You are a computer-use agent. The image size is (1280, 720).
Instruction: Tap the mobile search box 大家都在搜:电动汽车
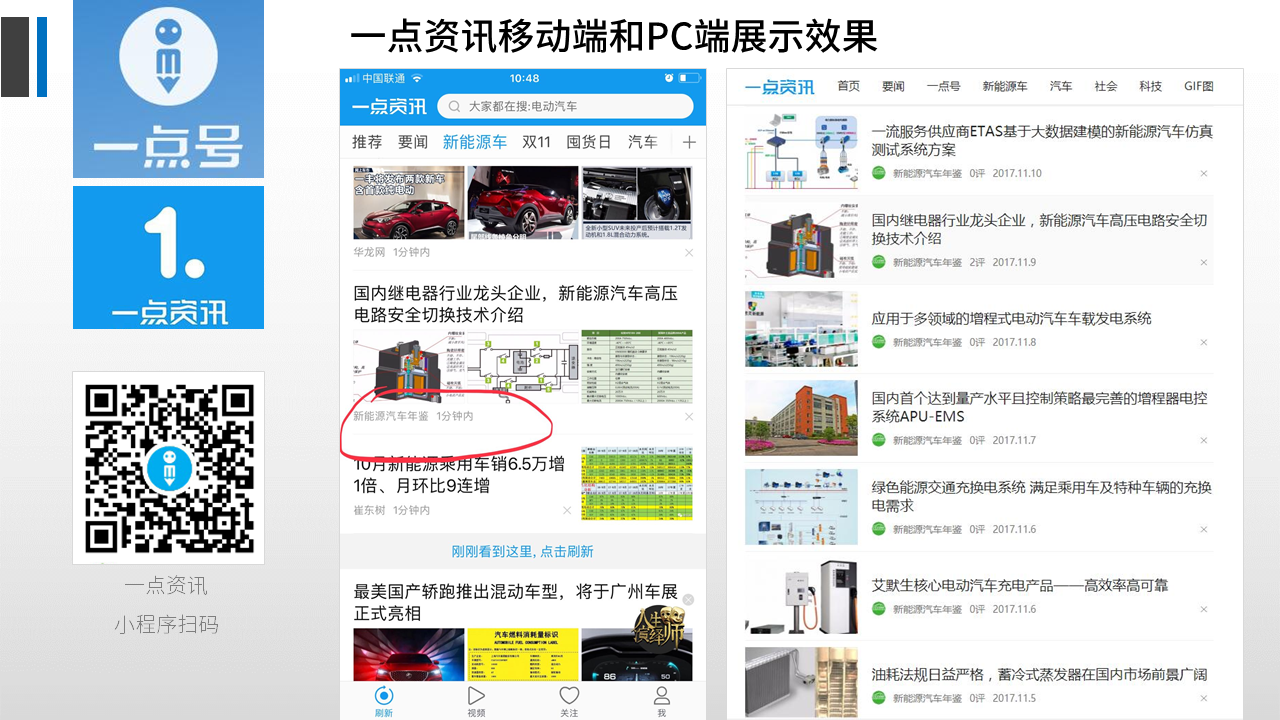565,106
